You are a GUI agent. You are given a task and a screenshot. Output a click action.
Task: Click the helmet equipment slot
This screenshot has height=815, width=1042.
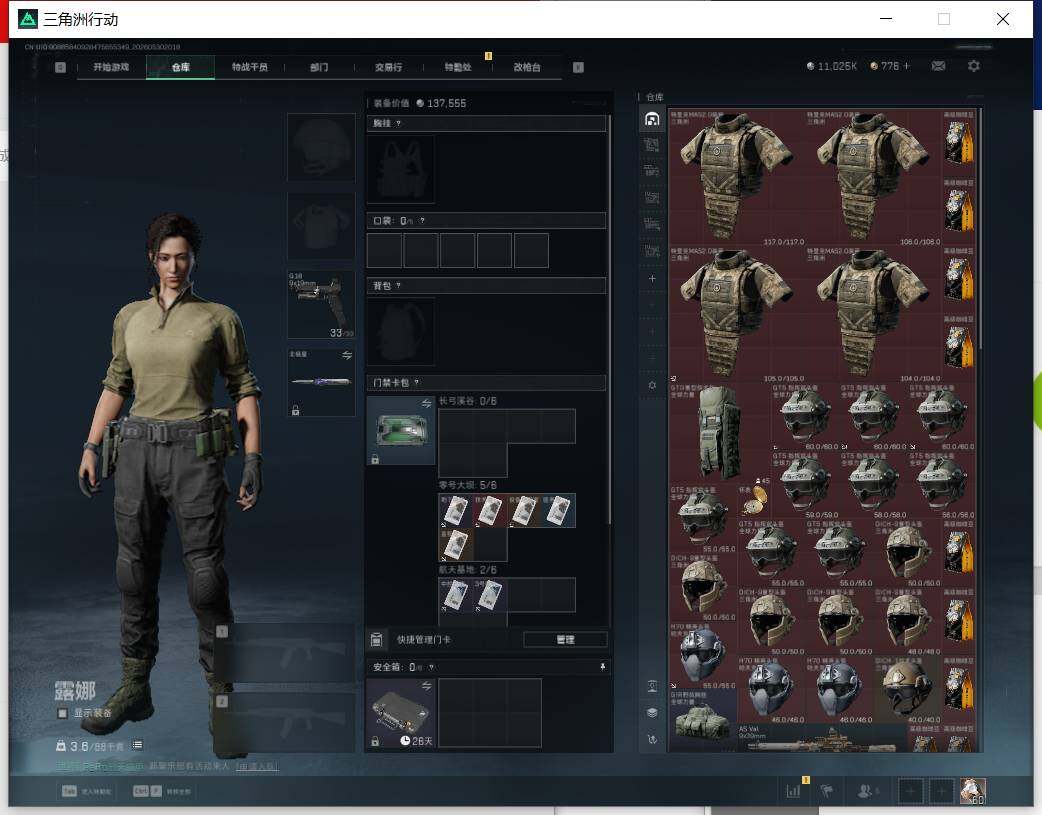coord(321,147)
